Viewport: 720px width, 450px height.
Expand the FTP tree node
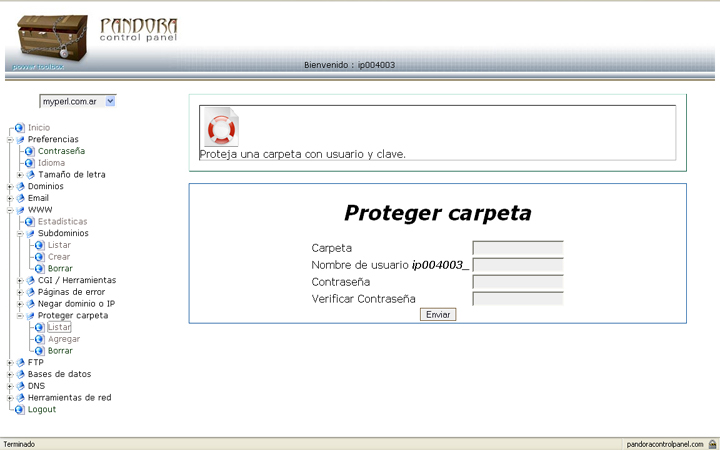pyautogui.click(x=9, y=362)
